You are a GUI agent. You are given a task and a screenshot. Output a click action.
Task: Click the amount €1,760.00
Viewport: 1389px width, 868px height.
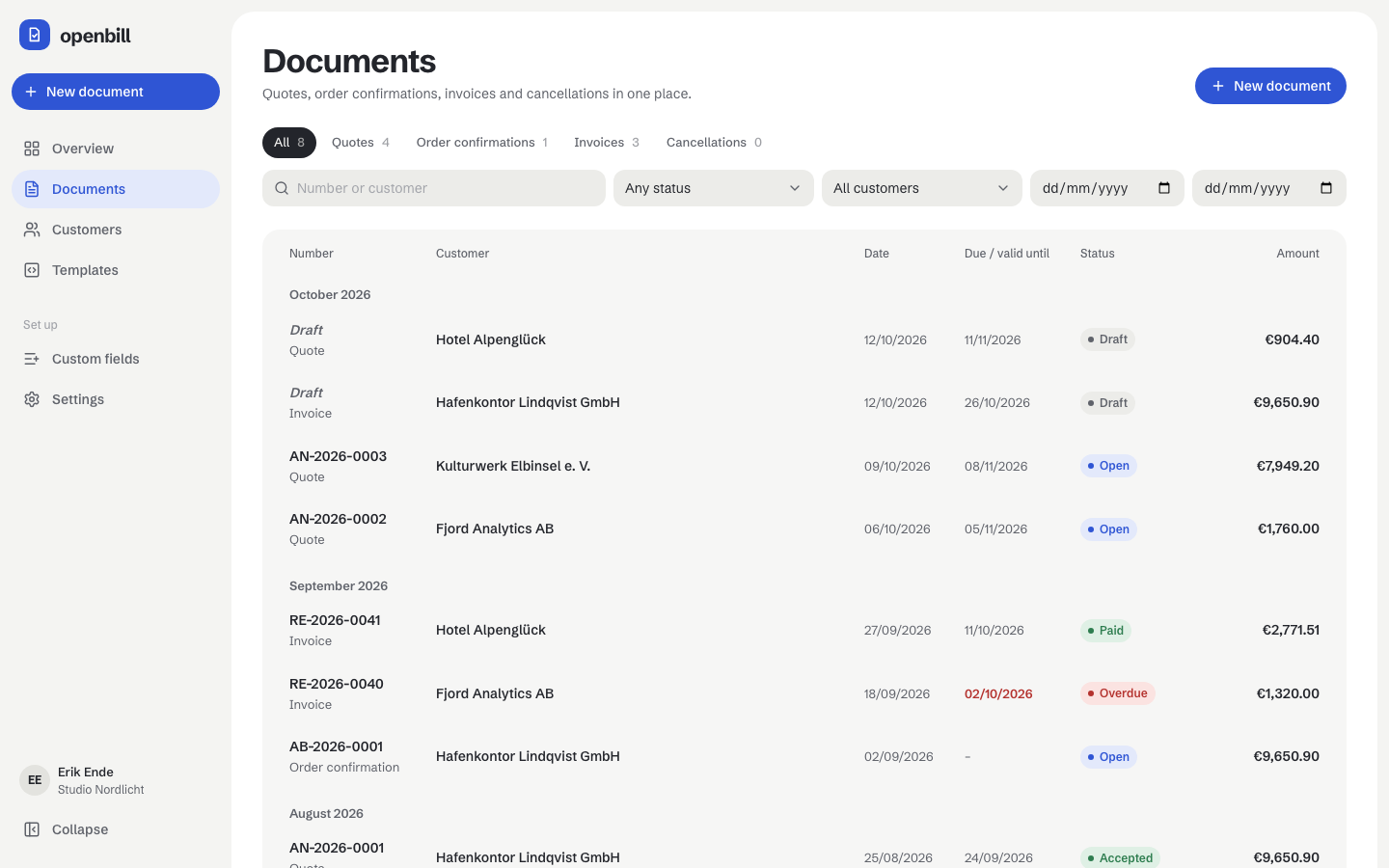[x=1289, y=529]
